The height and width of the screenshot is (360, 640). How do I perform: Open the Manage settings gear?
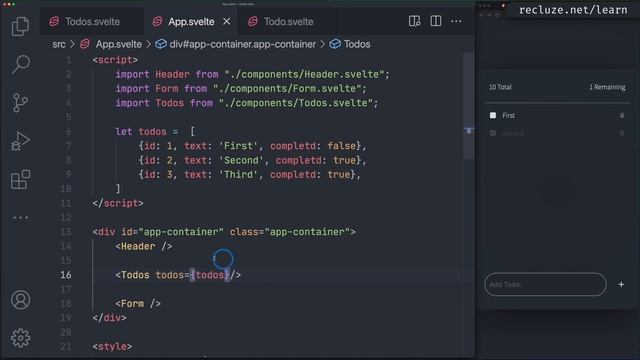click(x=20, y=338)
